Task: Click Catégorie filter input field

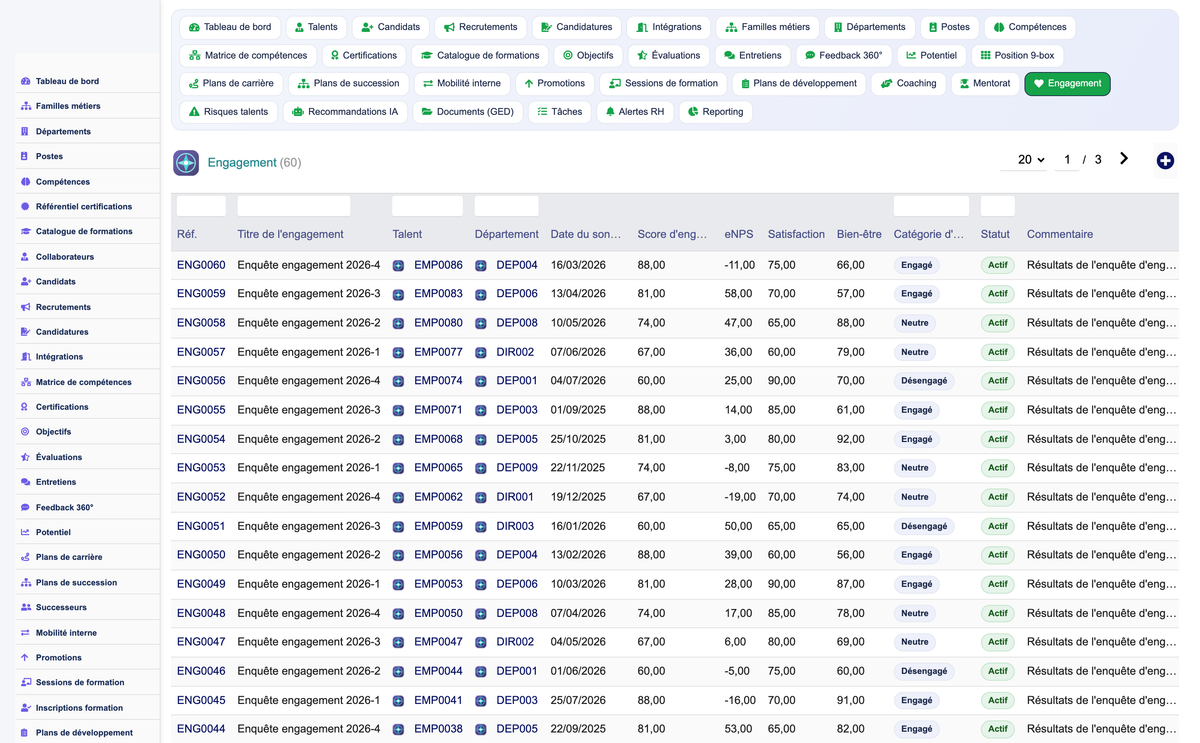Action: [931, 206]
